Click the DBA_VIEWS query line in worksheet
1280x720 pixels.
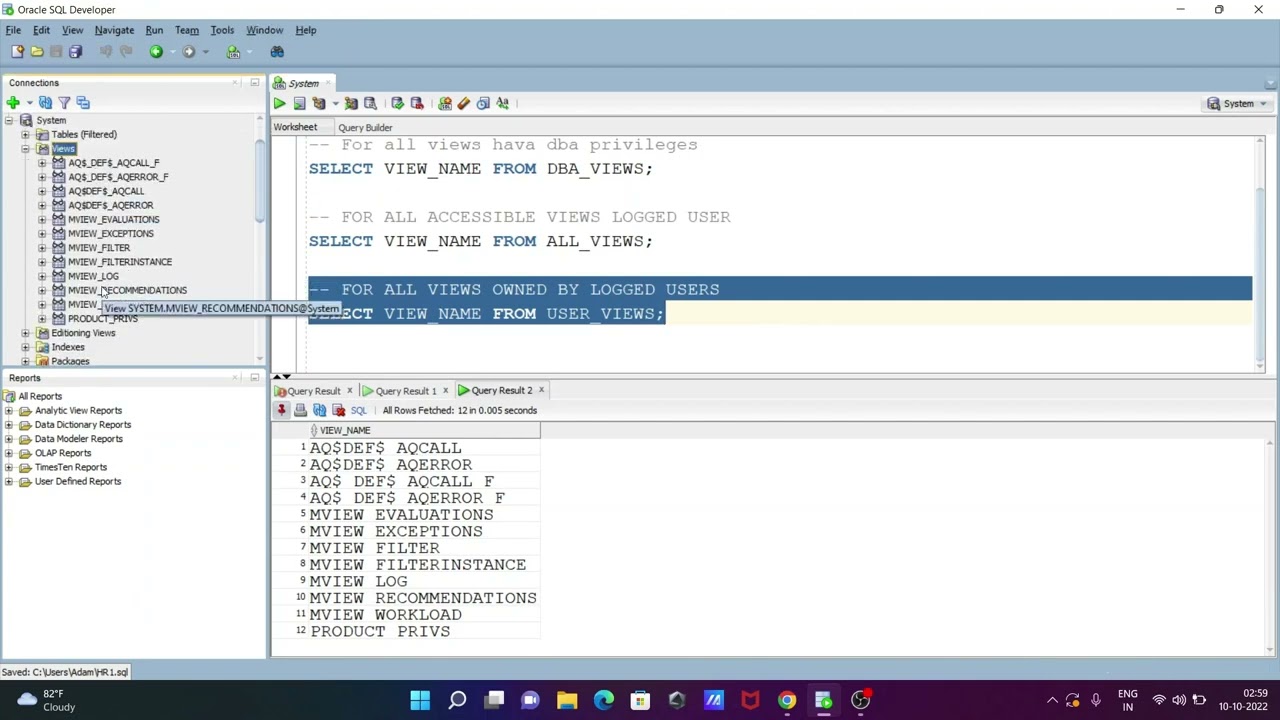[x=480, y=169]
